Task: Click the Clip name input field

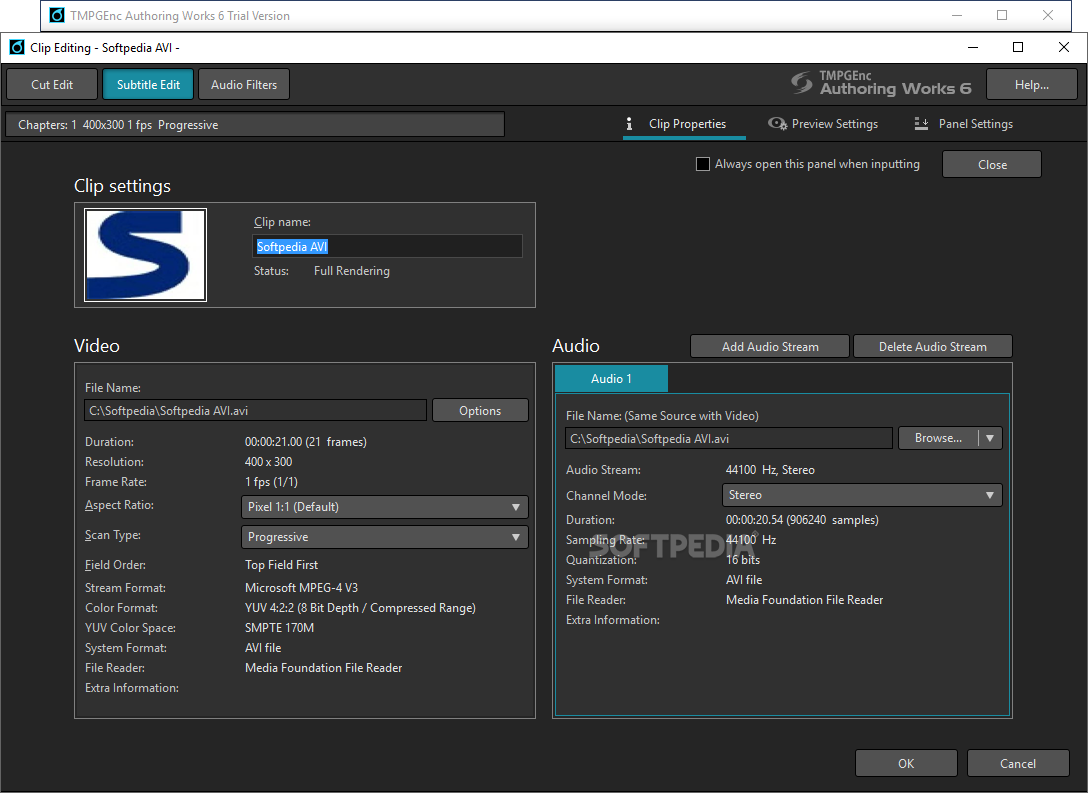Action: point(387,246)
